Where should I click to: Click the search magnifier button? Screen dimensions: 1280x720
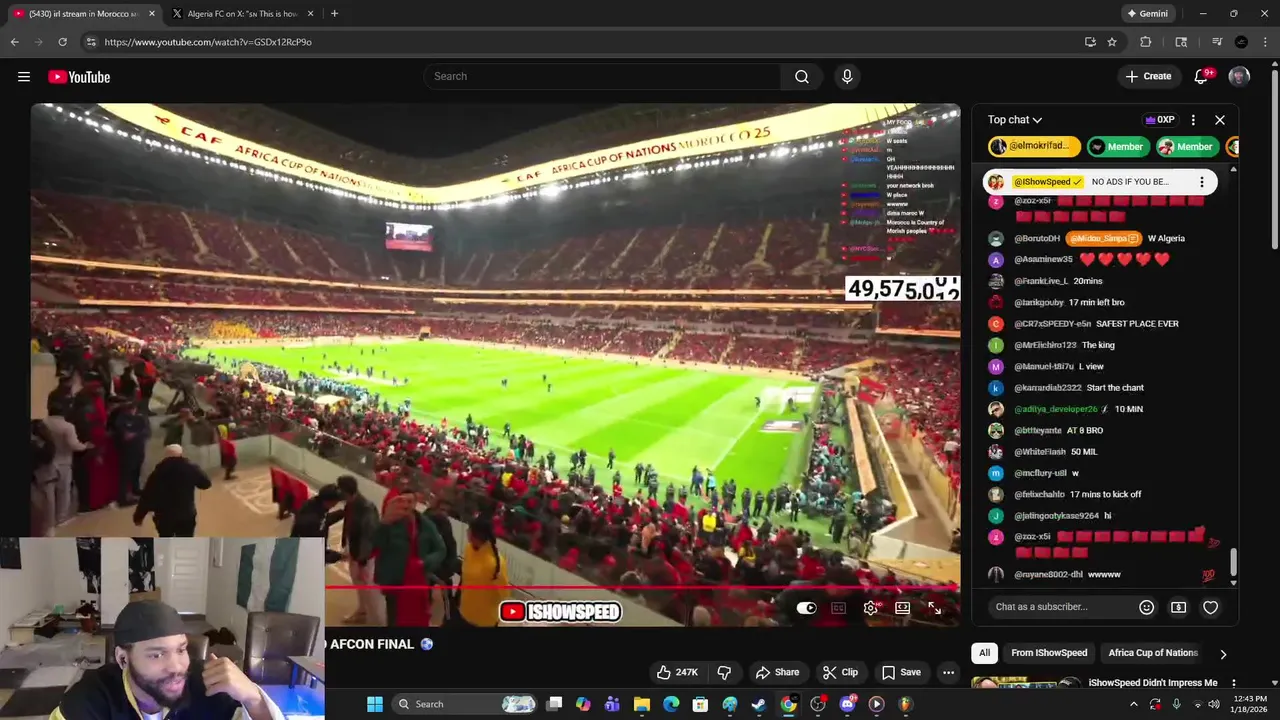click(802, 77)
